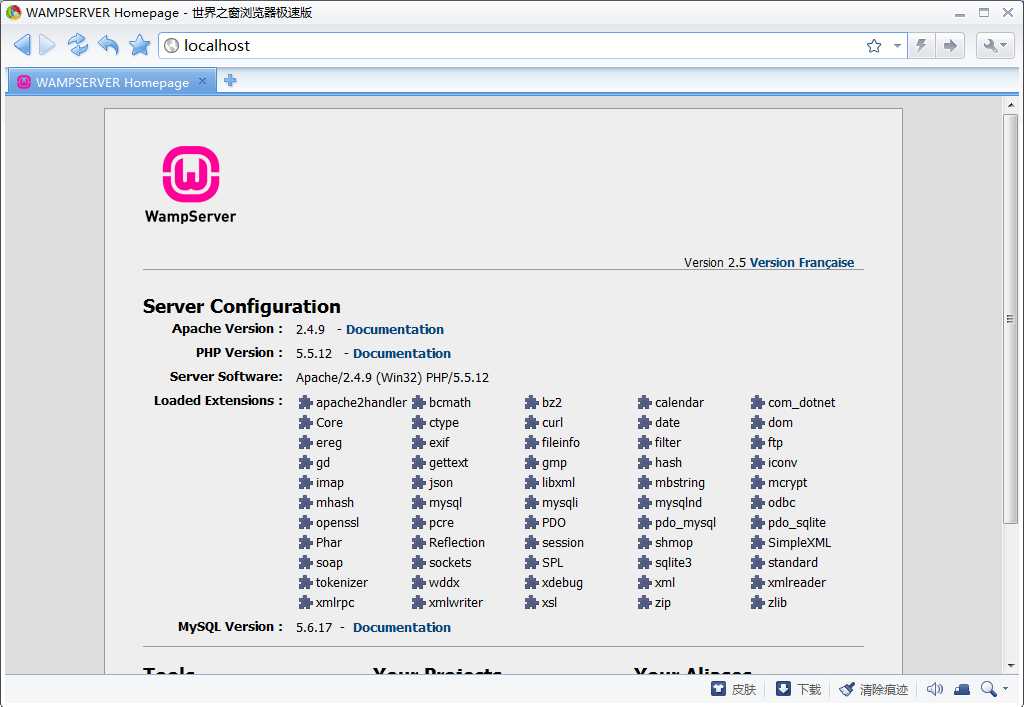The width and height of the screenshot is (1024, 707).
Task: Select the WAMPSERVER Homepage tab
Action: click(112, 82)
